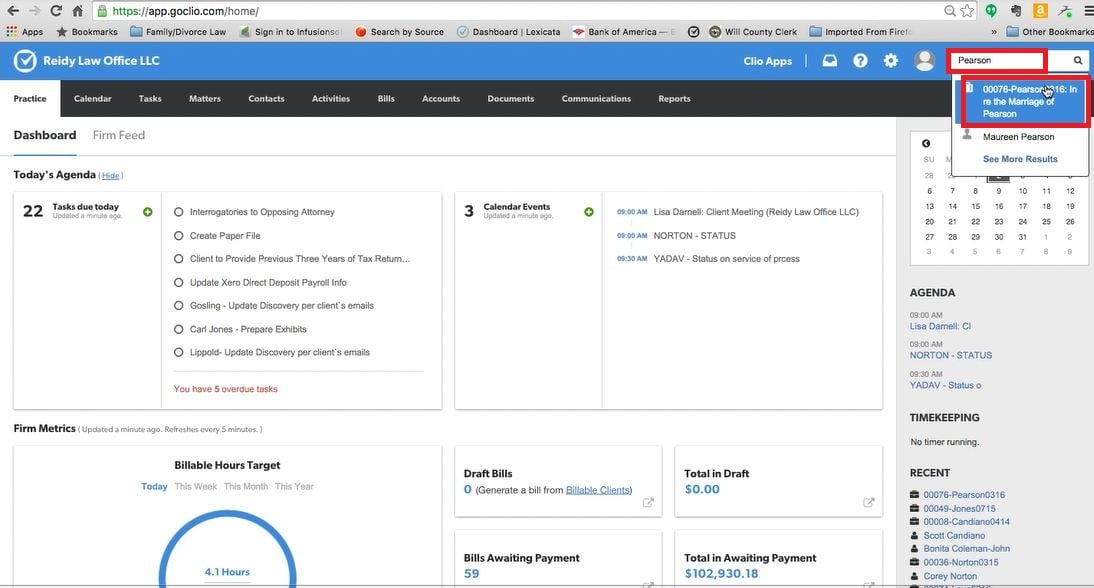Open the inbox notifications tray icon
This screenshot has height=588, width=1094.
(829, 61)
